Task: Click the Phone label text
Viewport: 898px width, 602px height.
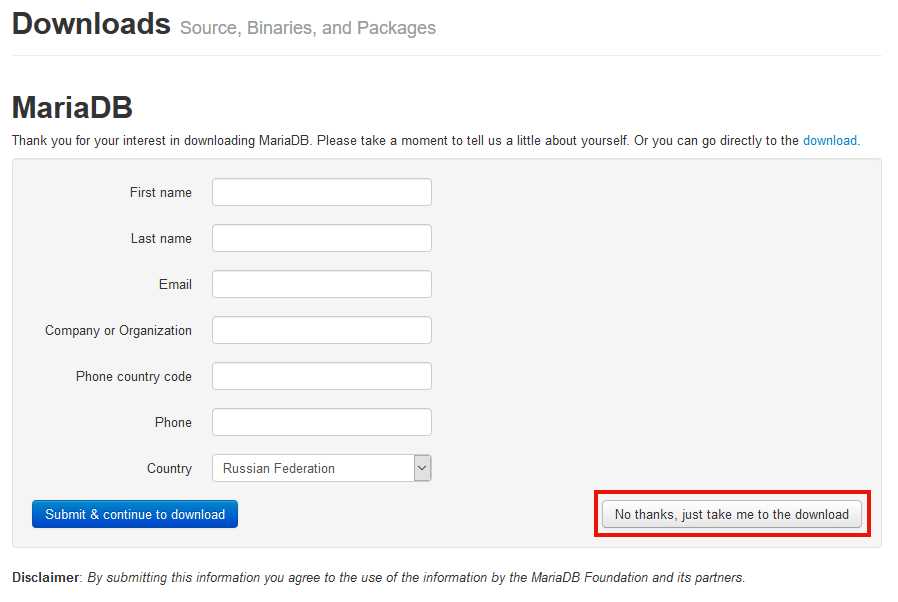Action: (x=173, y=422)
